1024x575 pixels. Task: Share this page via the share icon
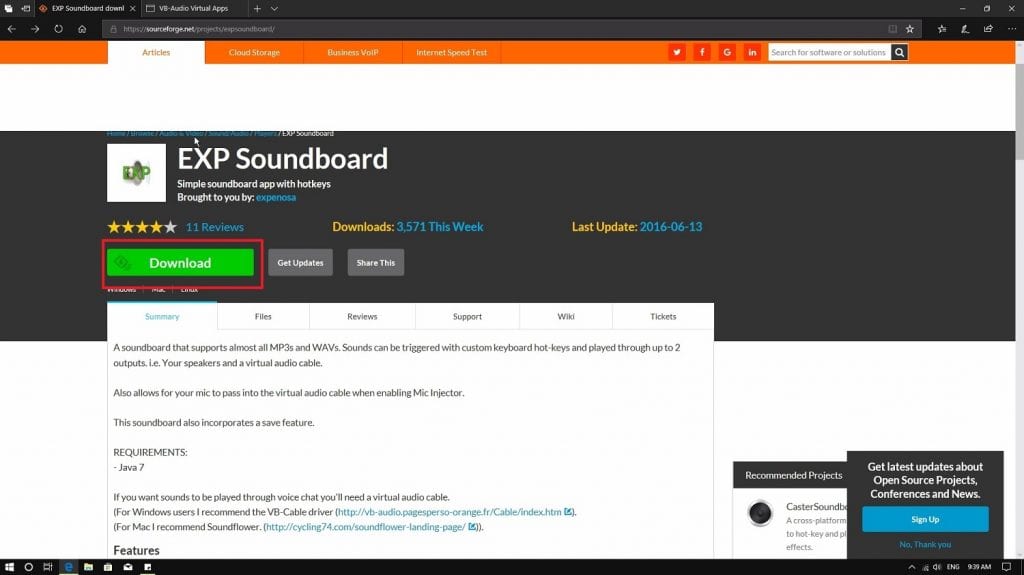[x=988, y=29]
